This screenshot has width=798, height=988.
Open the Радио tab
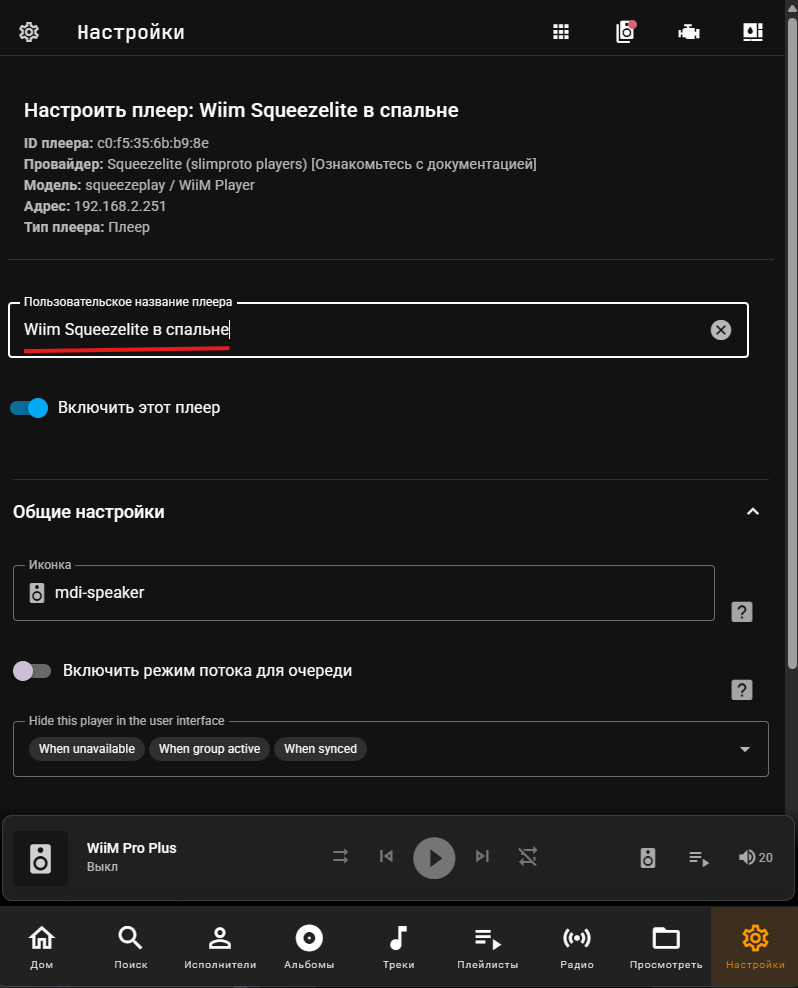tap(577, 947)
